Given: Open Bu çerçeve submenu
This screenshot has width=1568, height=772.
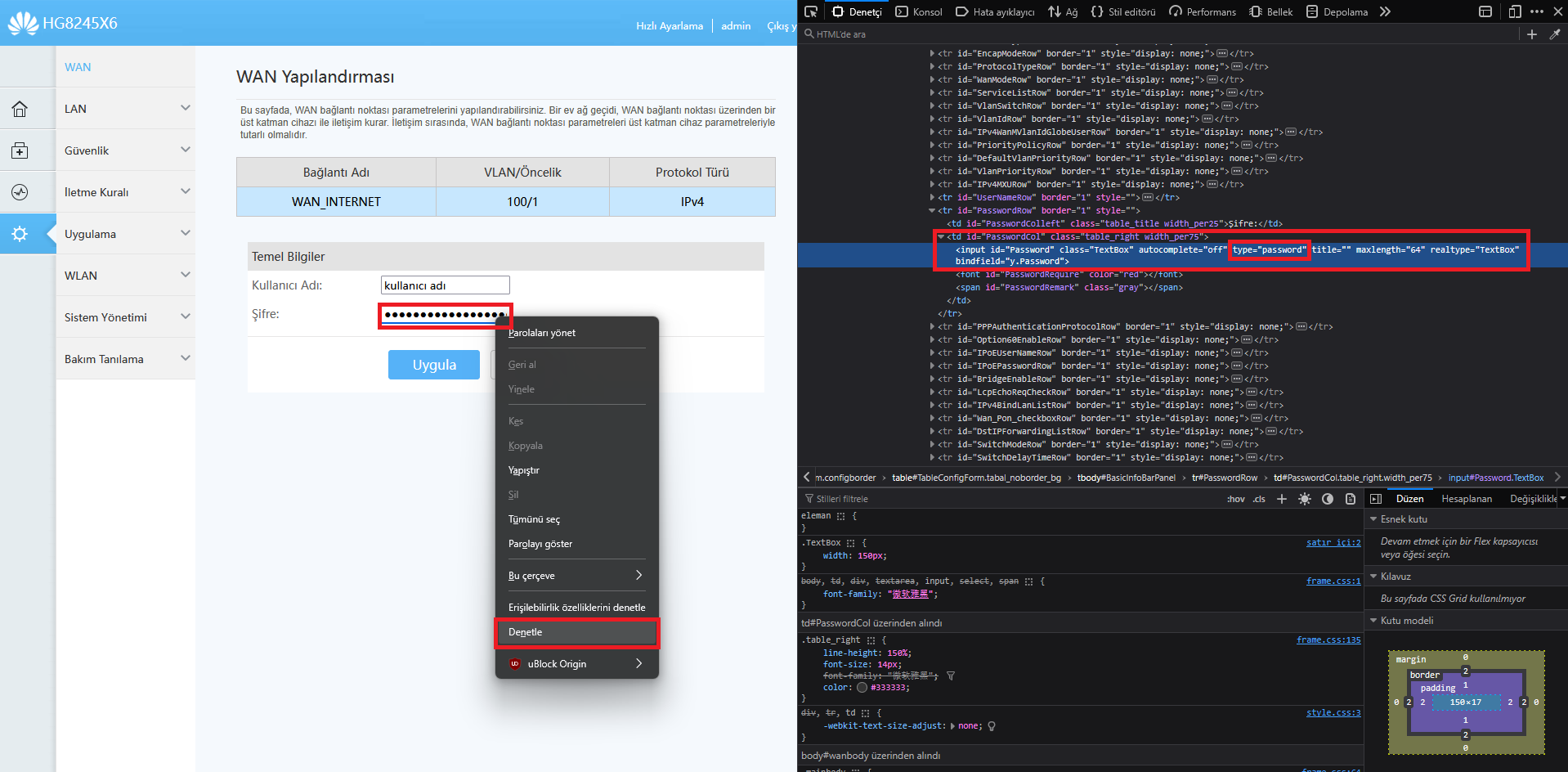Looking at the screenshot, I should coord(577,576).
